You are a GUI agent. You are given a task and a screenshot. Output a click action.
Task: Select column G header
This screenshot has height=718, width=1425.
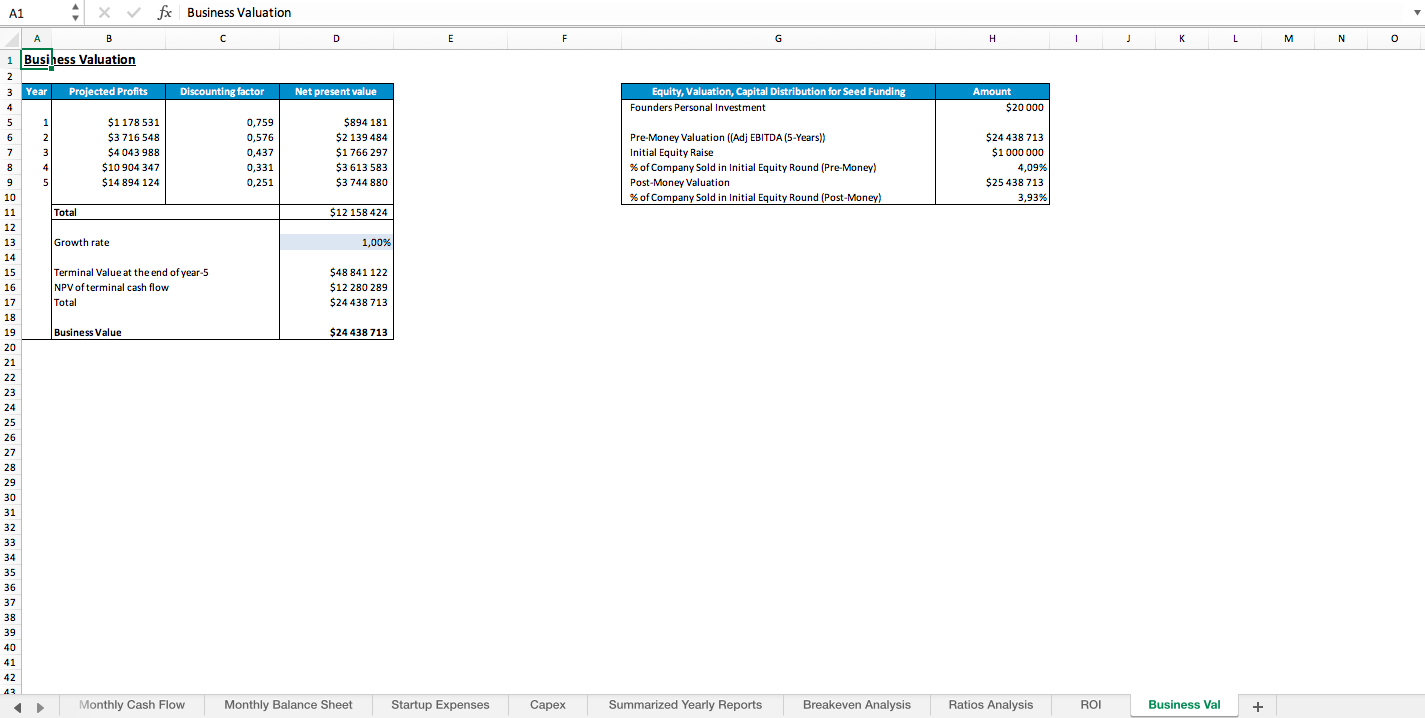778,38
